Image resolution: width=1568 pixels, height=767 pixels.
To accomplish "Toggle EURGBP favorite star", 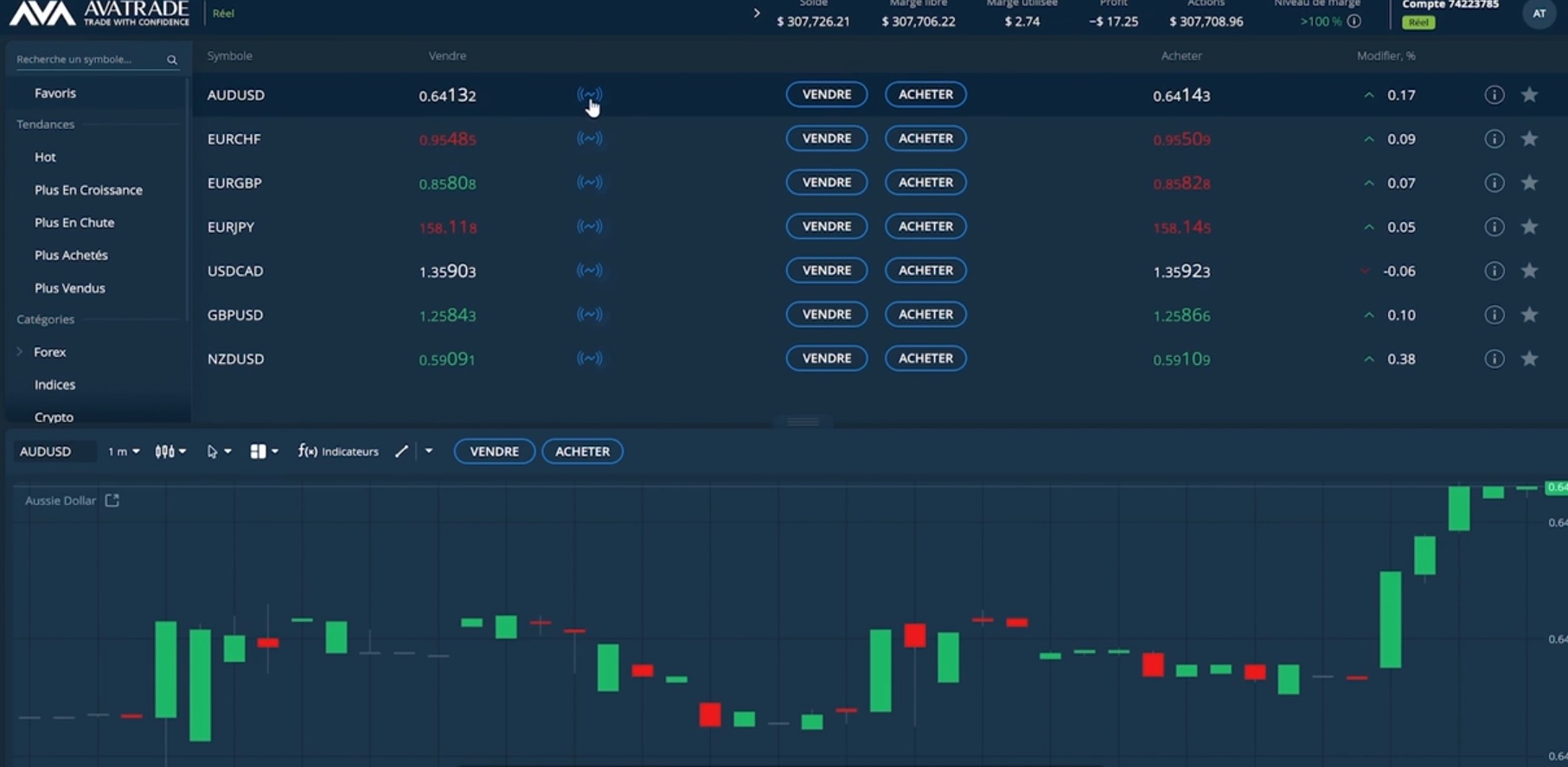I will tap(1530, 182).
